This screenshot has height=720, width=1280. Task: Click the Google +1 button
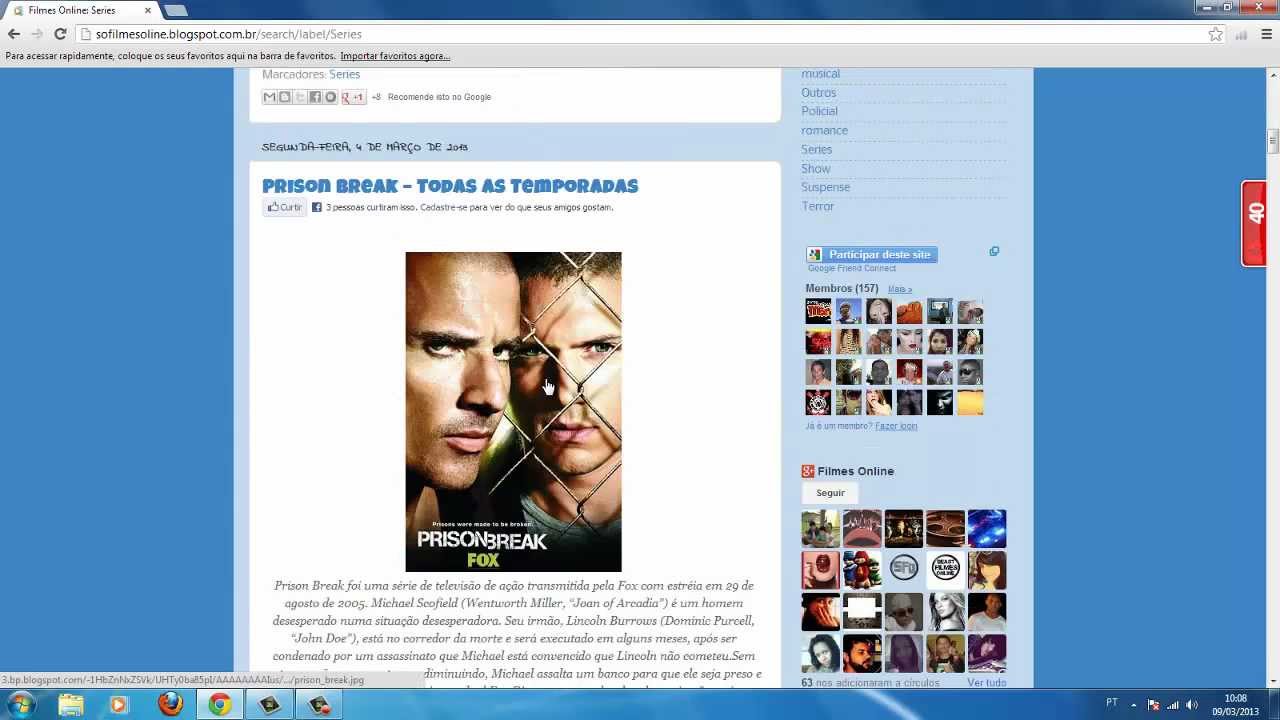[353, 97]
